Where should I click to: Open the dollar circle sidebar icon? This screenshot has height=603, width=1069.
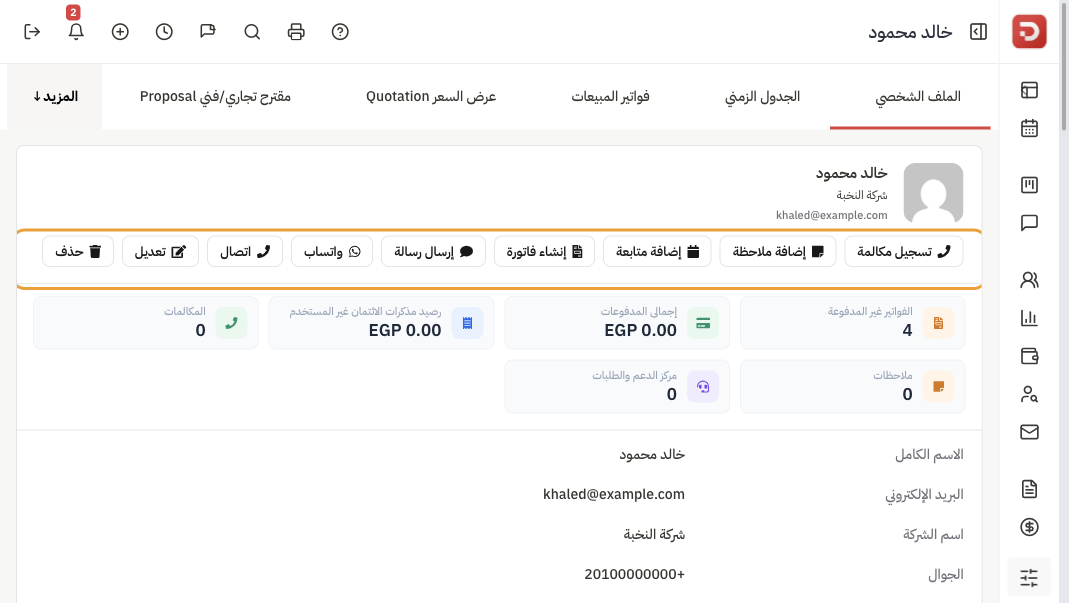(x=1029, y=527)
